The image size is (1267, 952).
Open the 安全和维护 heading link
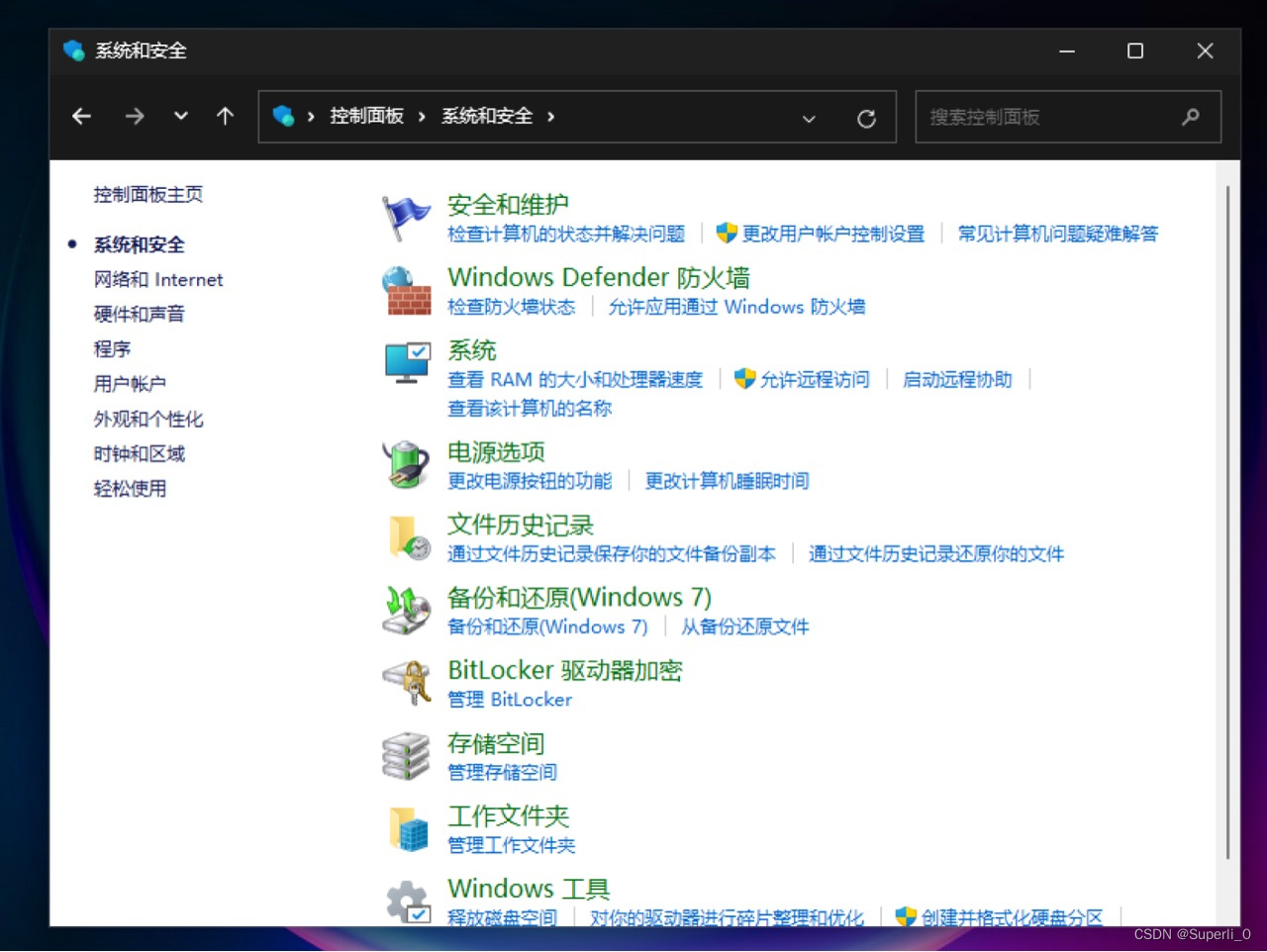(x=508, y=205)
